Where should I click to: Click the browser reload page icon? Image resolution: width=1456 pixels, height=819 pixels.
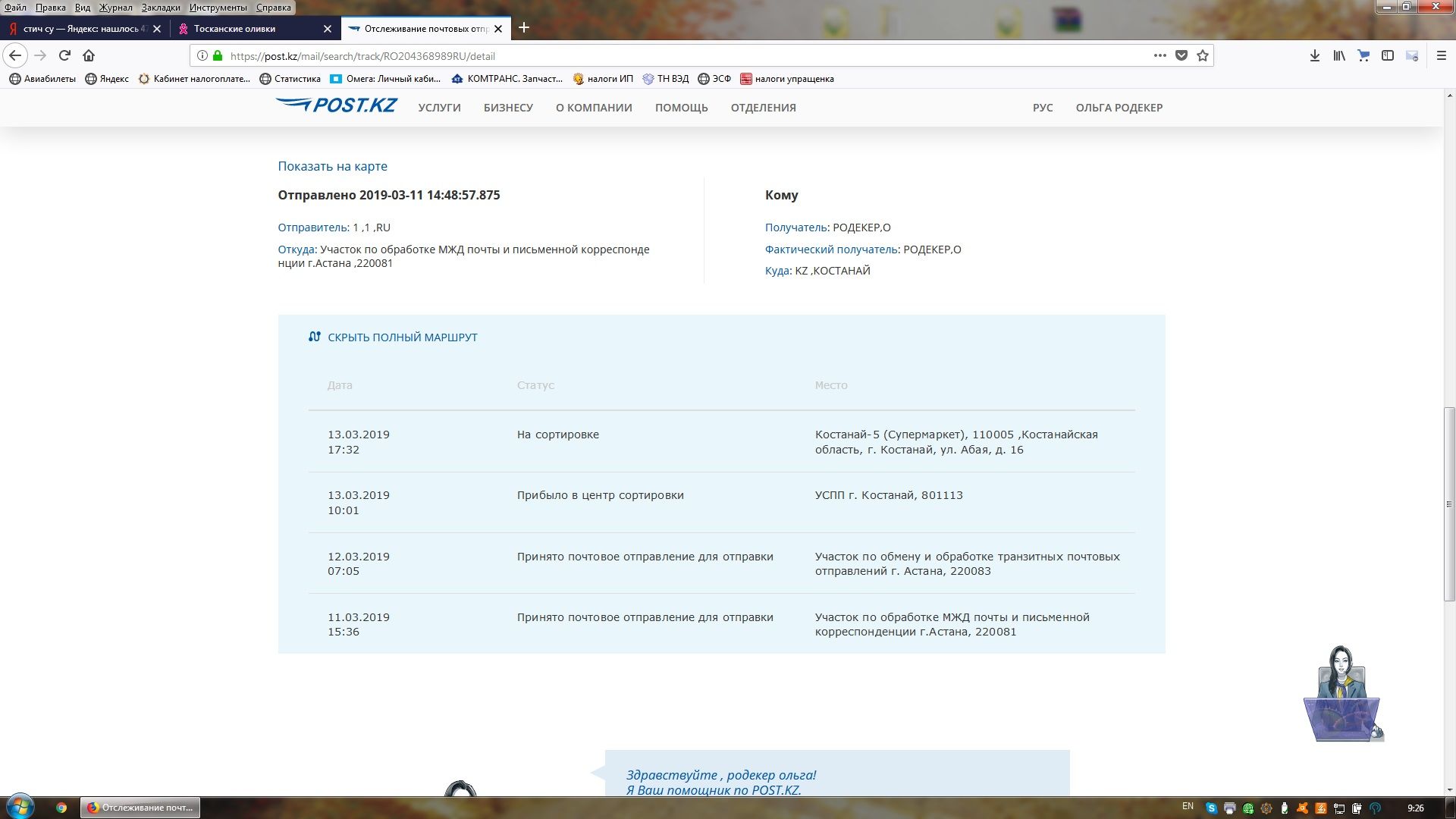[x=65, y=55]
